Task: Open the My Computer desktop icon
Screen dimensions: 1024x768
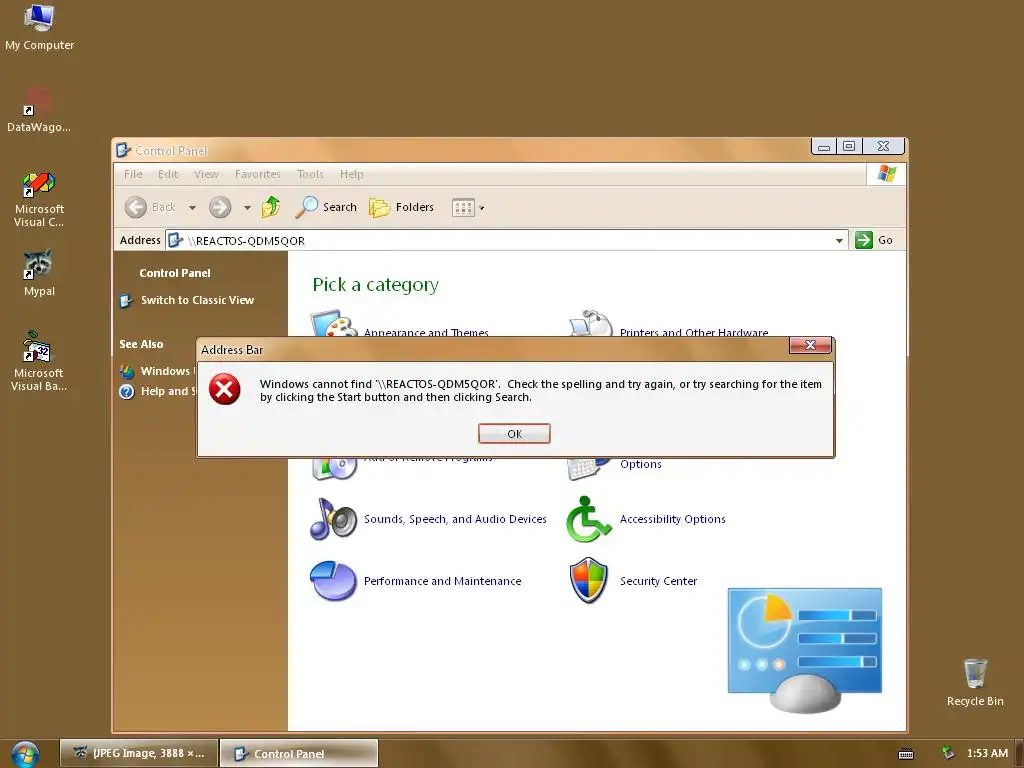Action: (39, 27)
